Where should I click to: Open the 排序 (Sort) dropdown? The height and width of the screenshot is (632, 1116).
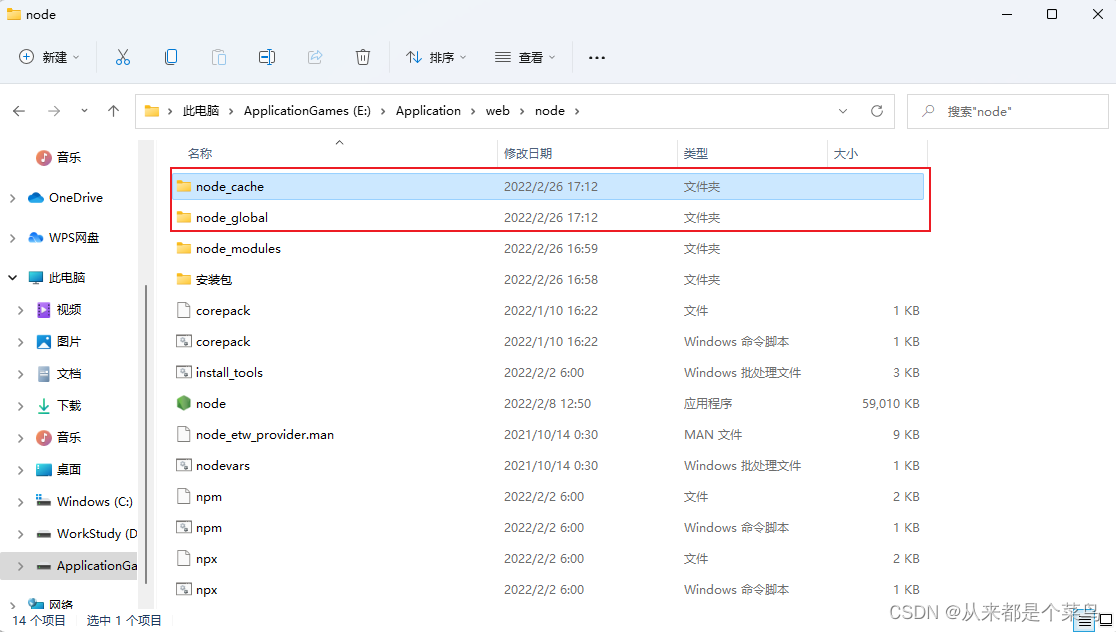click(x=434, y=57)
